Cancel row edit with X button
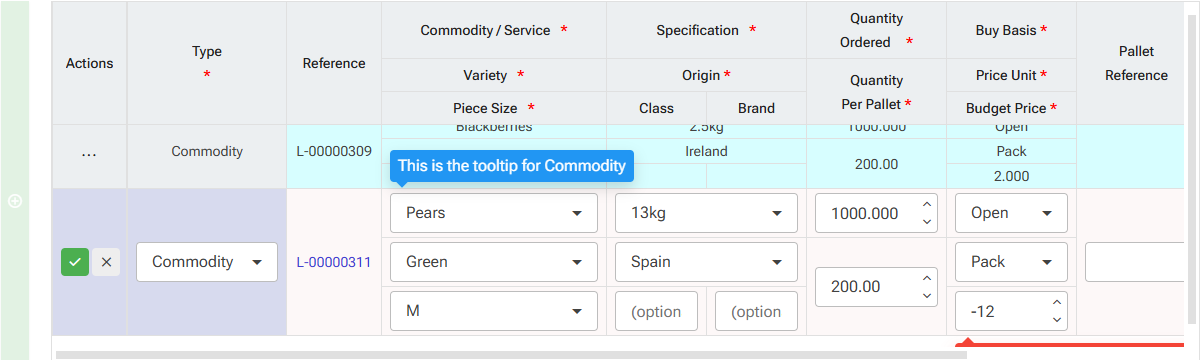Screen dimensions: 1202x360 106,262
